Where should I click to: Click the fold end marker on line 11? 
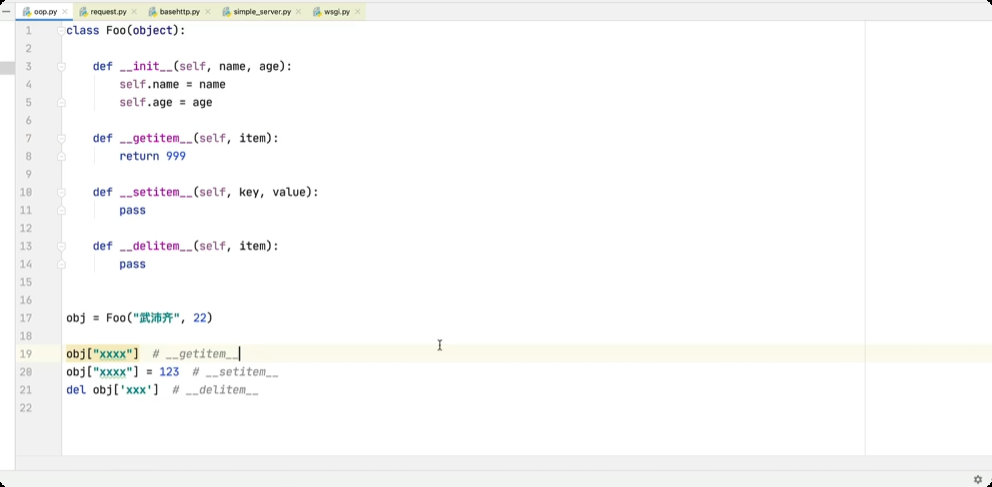coord(61,210)
